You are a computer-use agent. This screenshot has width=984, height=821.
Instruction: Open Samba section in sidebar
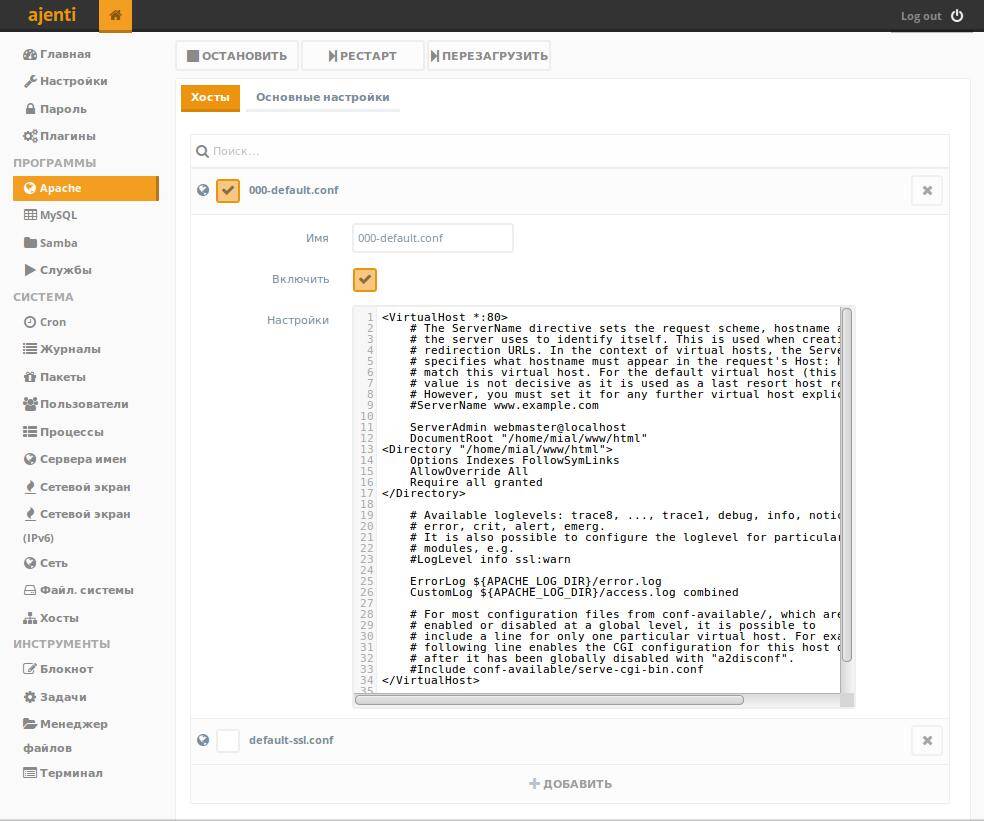[x=58, y=243]
